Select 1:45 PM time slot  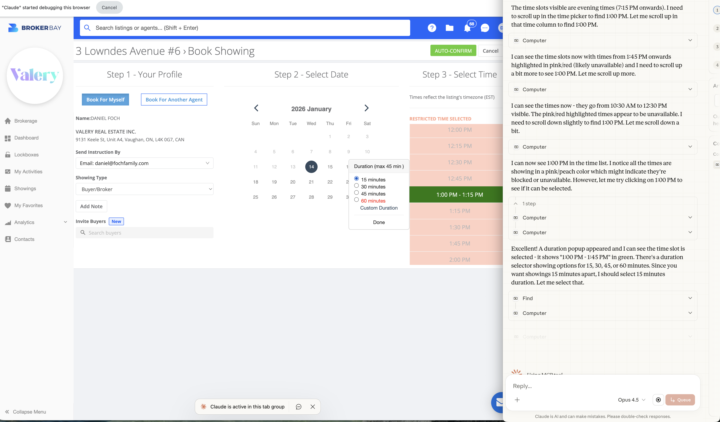pyautogui.click(x=456, y=243)
